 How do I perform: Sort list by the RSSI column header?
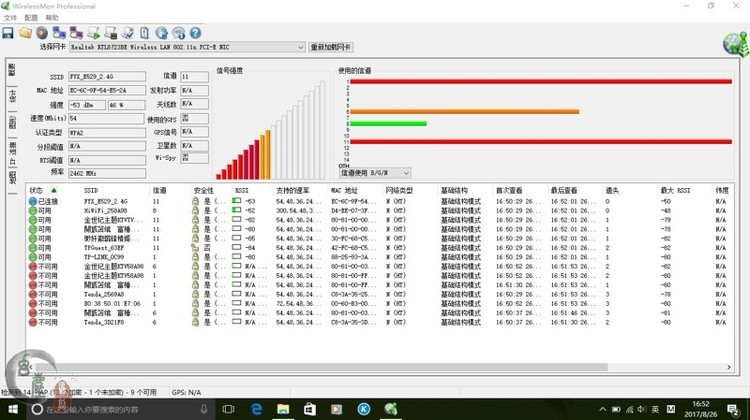[x=242, y=190]
